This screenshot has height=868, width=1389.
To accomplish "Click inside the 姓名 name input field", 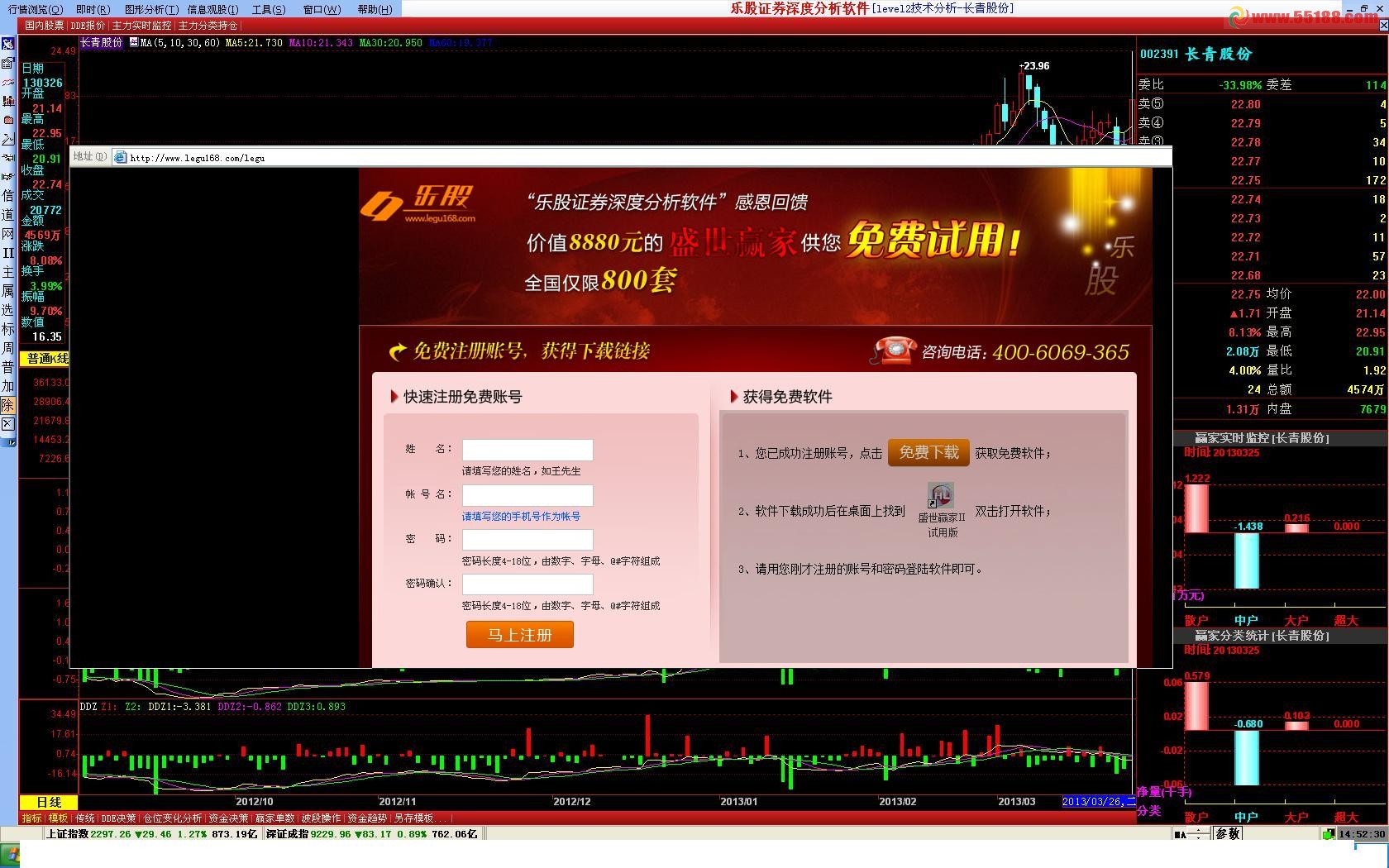I will [x=527, y=449].
